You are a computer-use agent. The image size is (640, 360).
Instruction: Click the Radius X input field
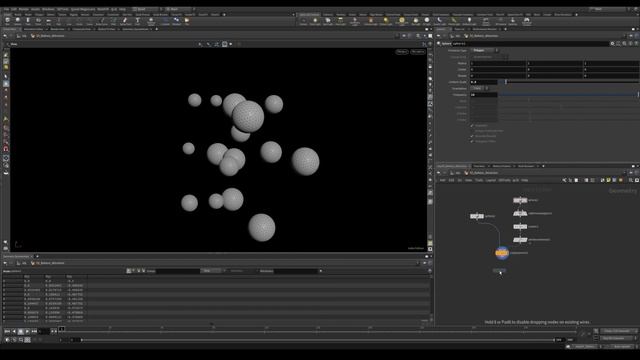coord(498,63)
